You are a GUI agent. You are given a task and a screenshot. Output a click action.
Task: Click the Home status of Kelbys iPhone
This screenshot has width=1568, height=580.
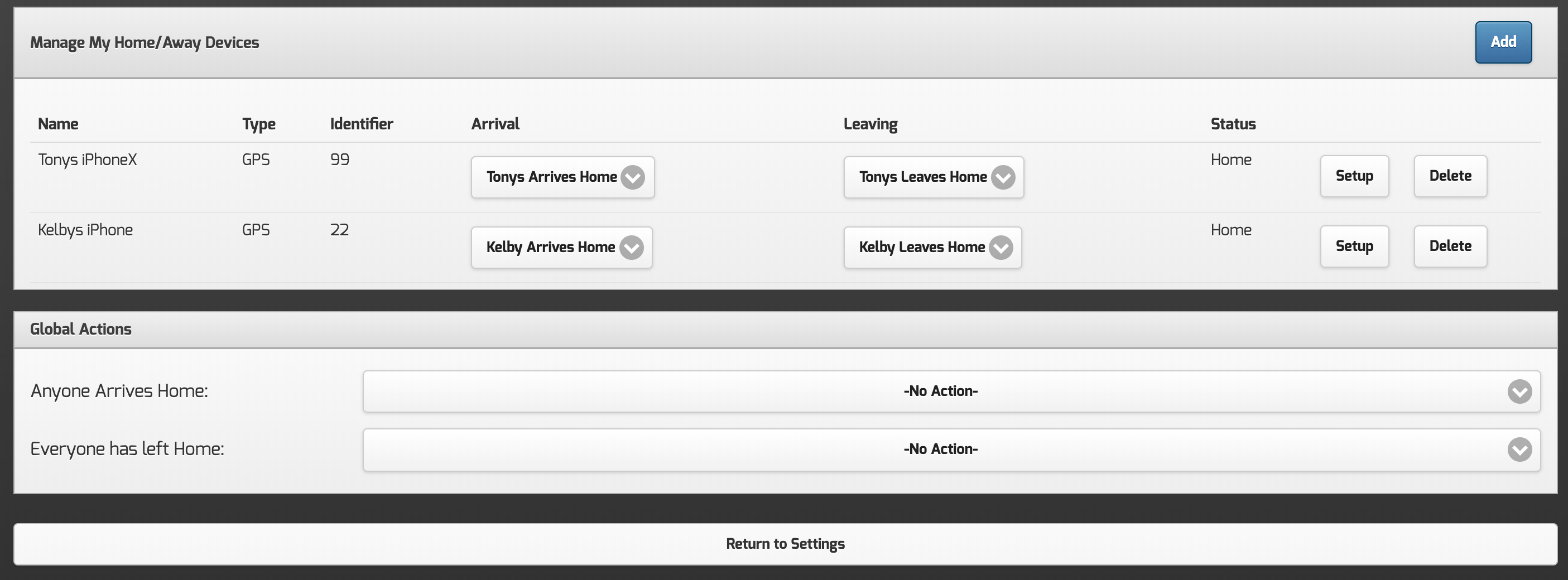click(1230, 229)
